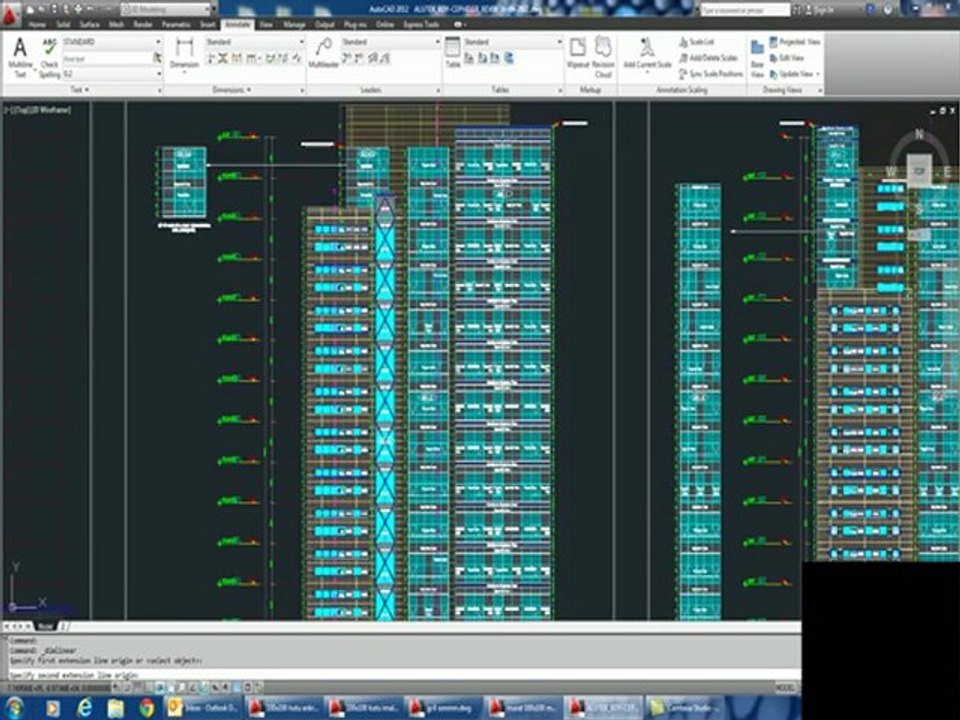960x720 pixels.
Task: Open the Manage ribbon tab
Action: click(x=294, y=24)
